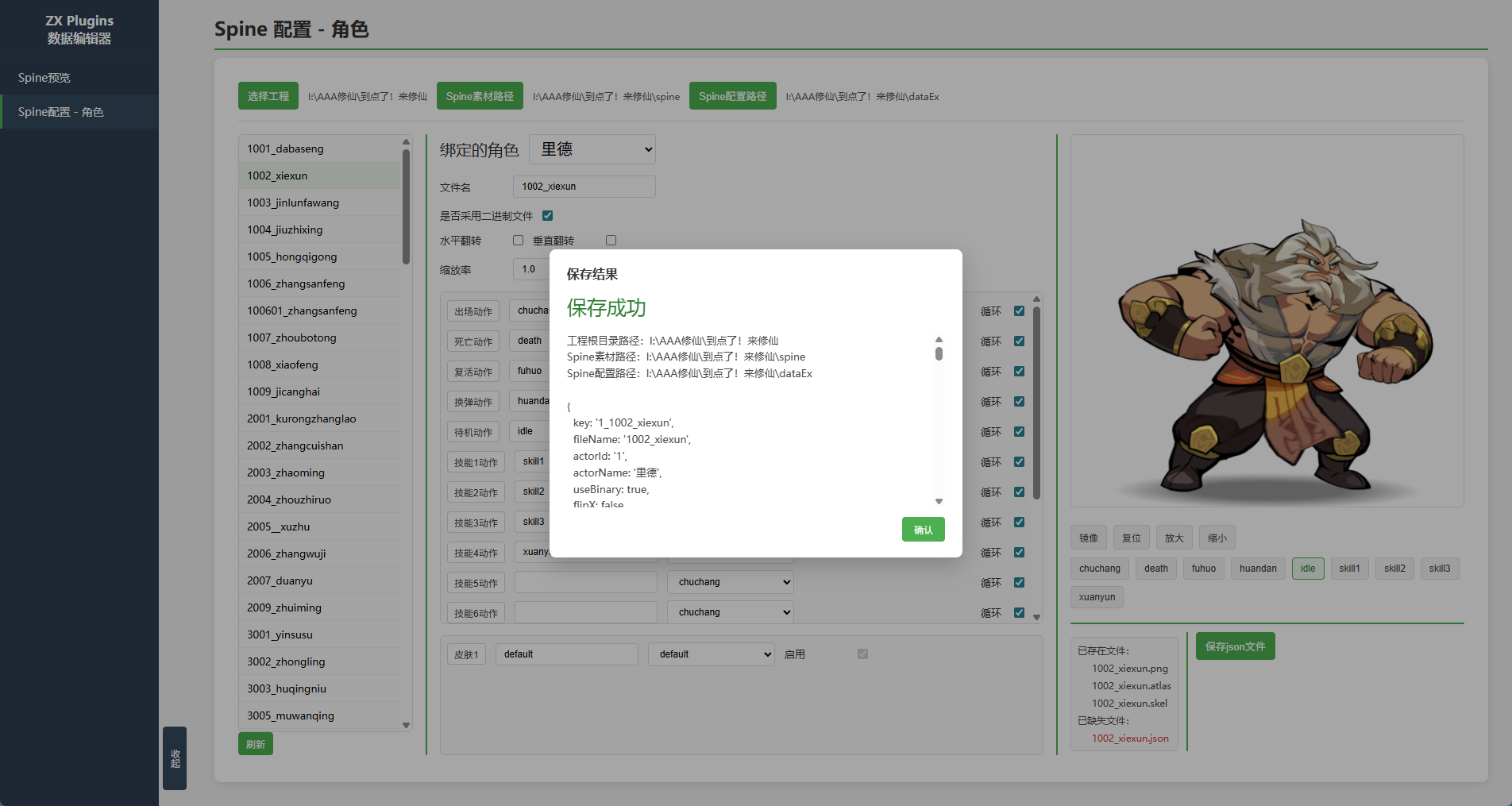
Task: Enable the 垂直翻转 checkbox
Action: [x=611, y=241]
